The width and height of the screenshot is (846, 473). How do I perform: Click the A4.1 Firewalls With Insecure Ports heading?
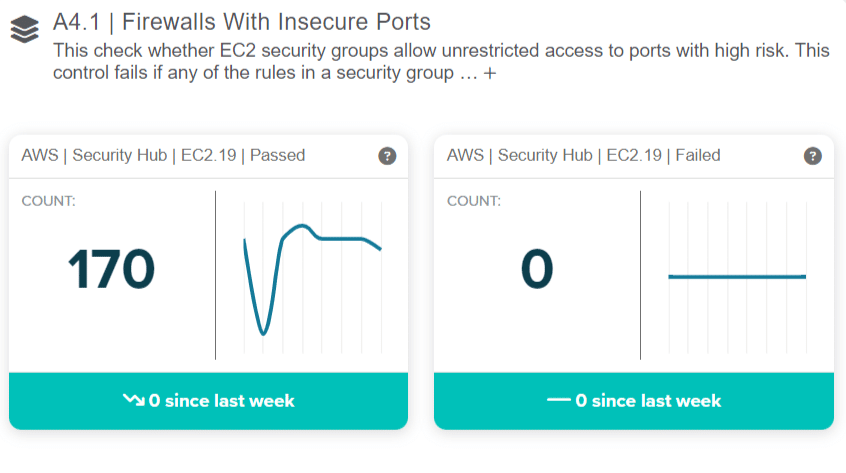(x=241, y=21)
